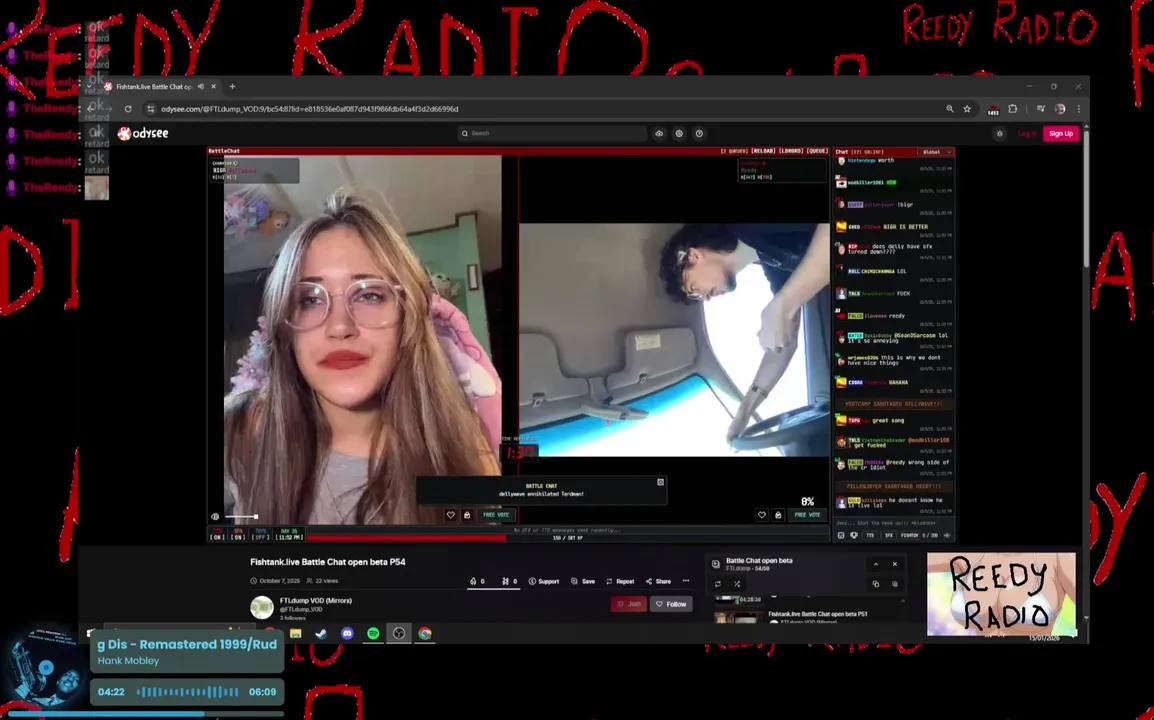1154x720 pixels.
Task: Toggle TTS button in the chat footer
Action: (870, 536)
